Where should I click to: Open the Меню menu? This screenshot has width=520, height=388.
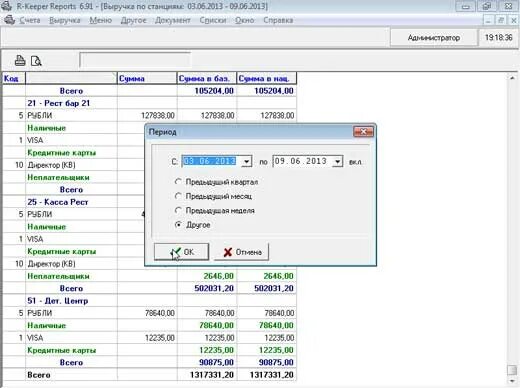click(100, 20)
